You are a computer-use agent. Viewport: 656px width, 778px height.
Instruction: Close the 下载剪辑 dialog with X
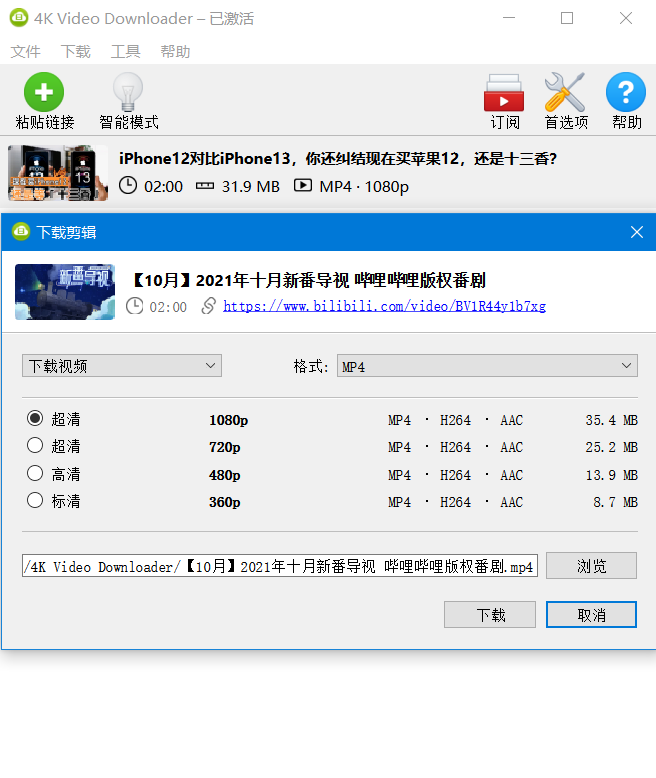click(x=636, y=232)
